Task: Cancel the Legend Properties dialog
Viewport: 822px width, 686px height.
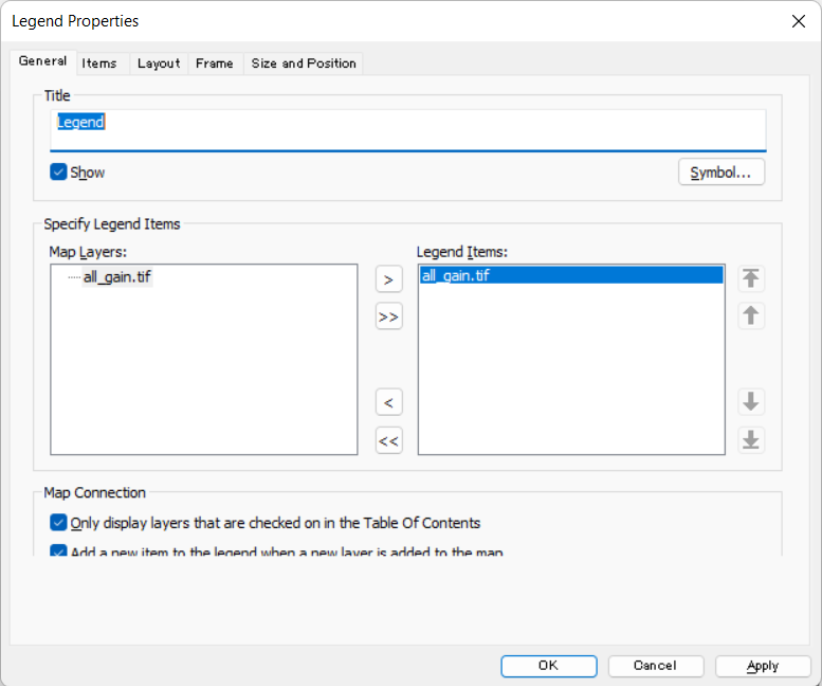Action: point(655,665)
